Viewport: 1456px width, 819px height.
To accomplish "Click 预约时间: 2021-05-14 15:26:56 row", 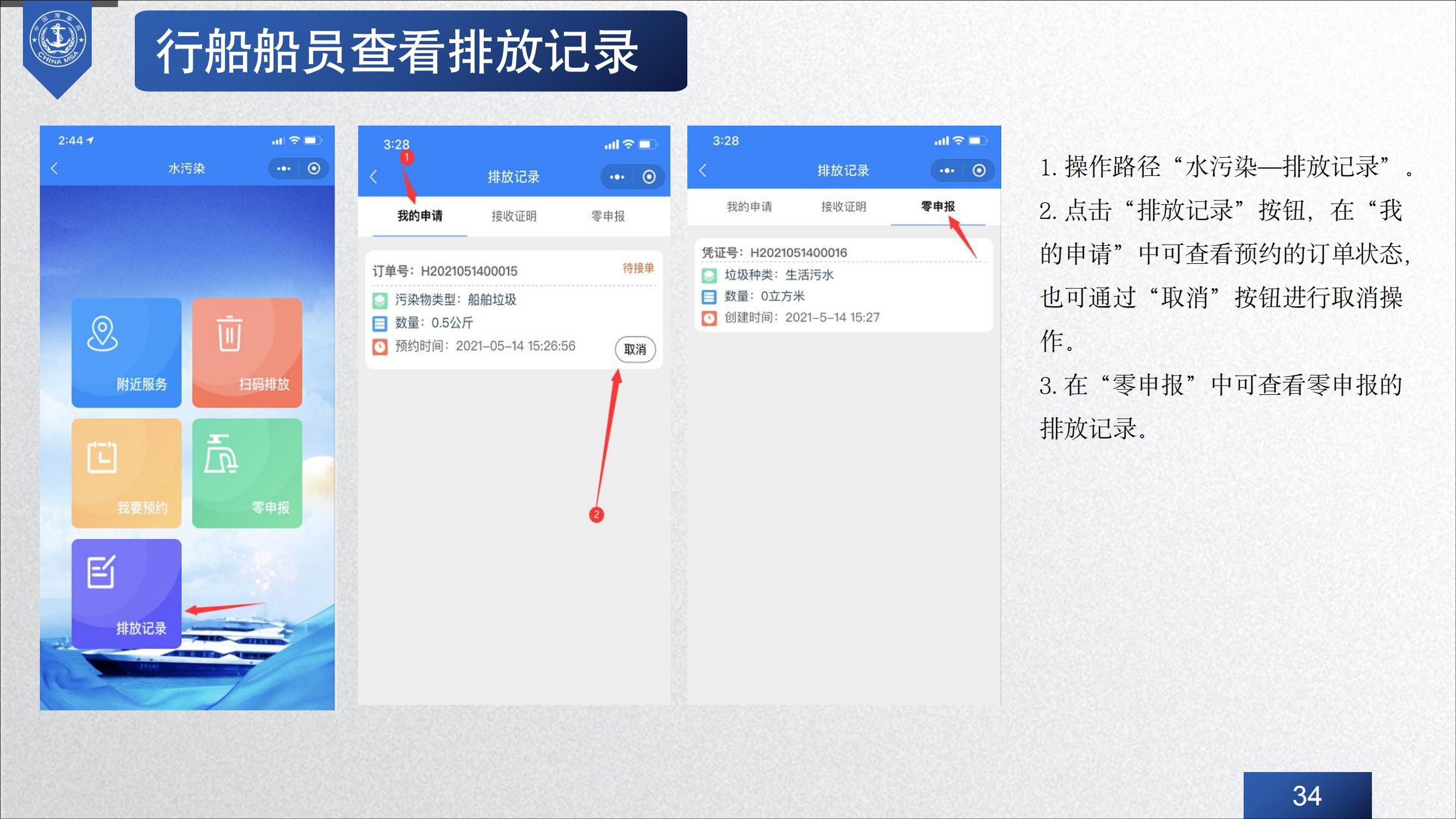I will click(x=474, y=346).
